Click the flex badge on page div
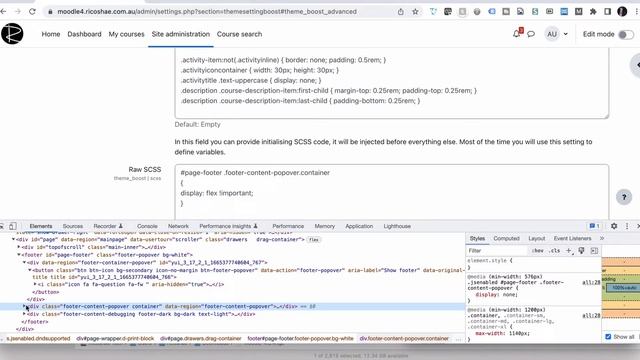Screen dimensions: 640x360 (313, 240)
